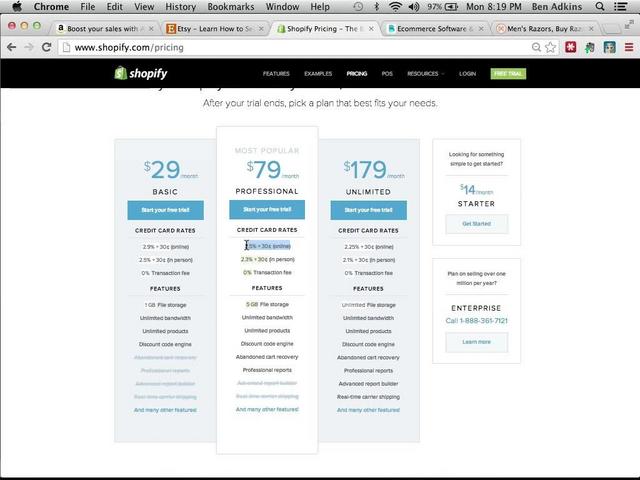Click the $179 Unlimited price text
Image resolution: width=640 pixels, height=480 pixels.
pyautogui.click(x=374, y=169)
